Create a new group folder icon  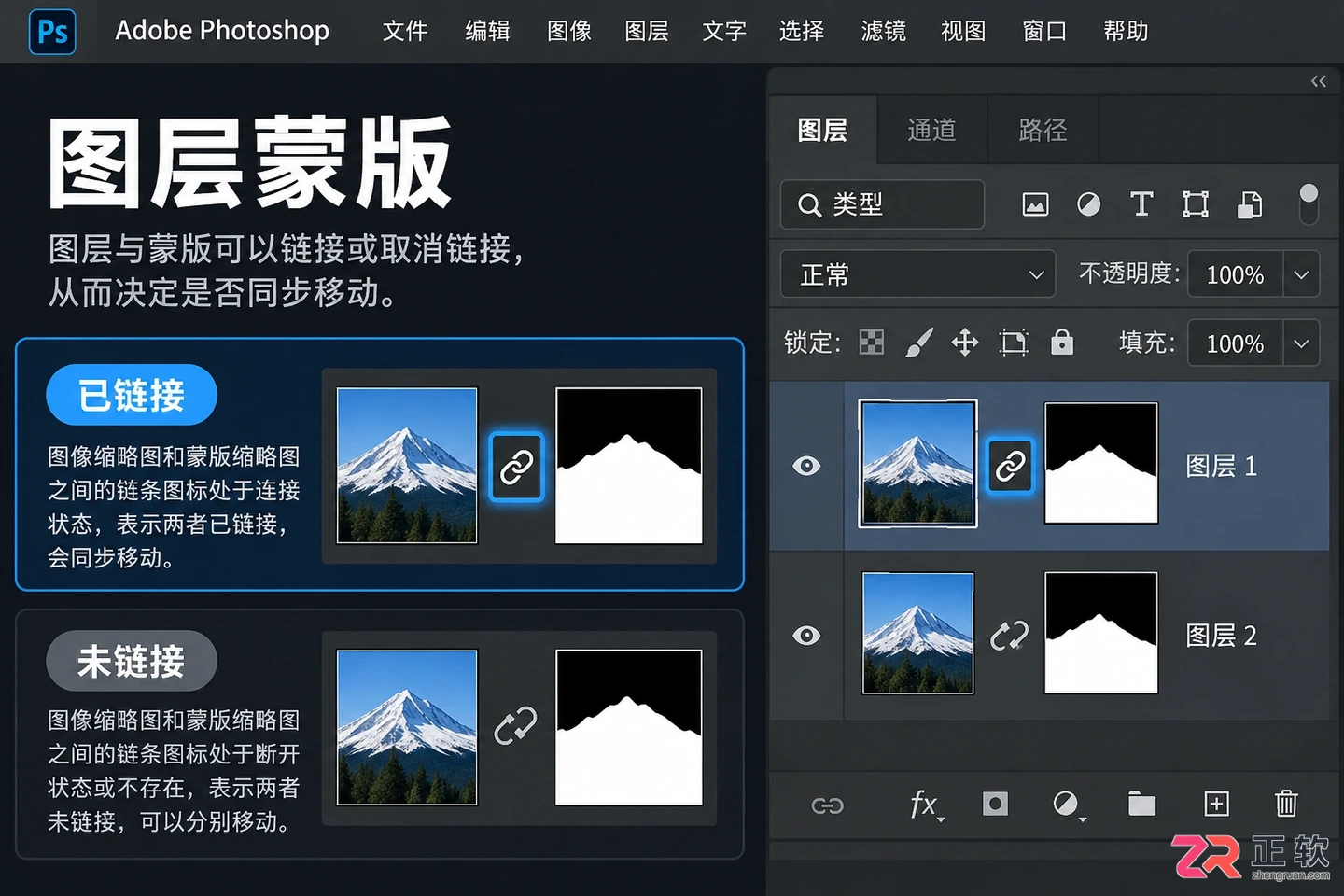tap(1141, 804)
